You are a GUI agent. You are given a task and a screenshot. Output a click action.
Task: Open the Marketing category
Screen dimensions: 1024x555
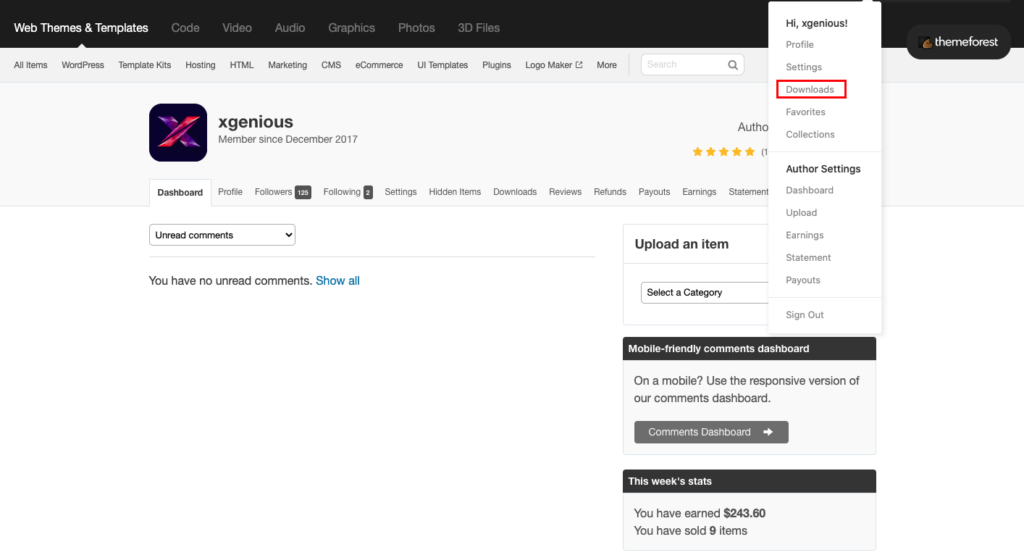click(287, 65)
